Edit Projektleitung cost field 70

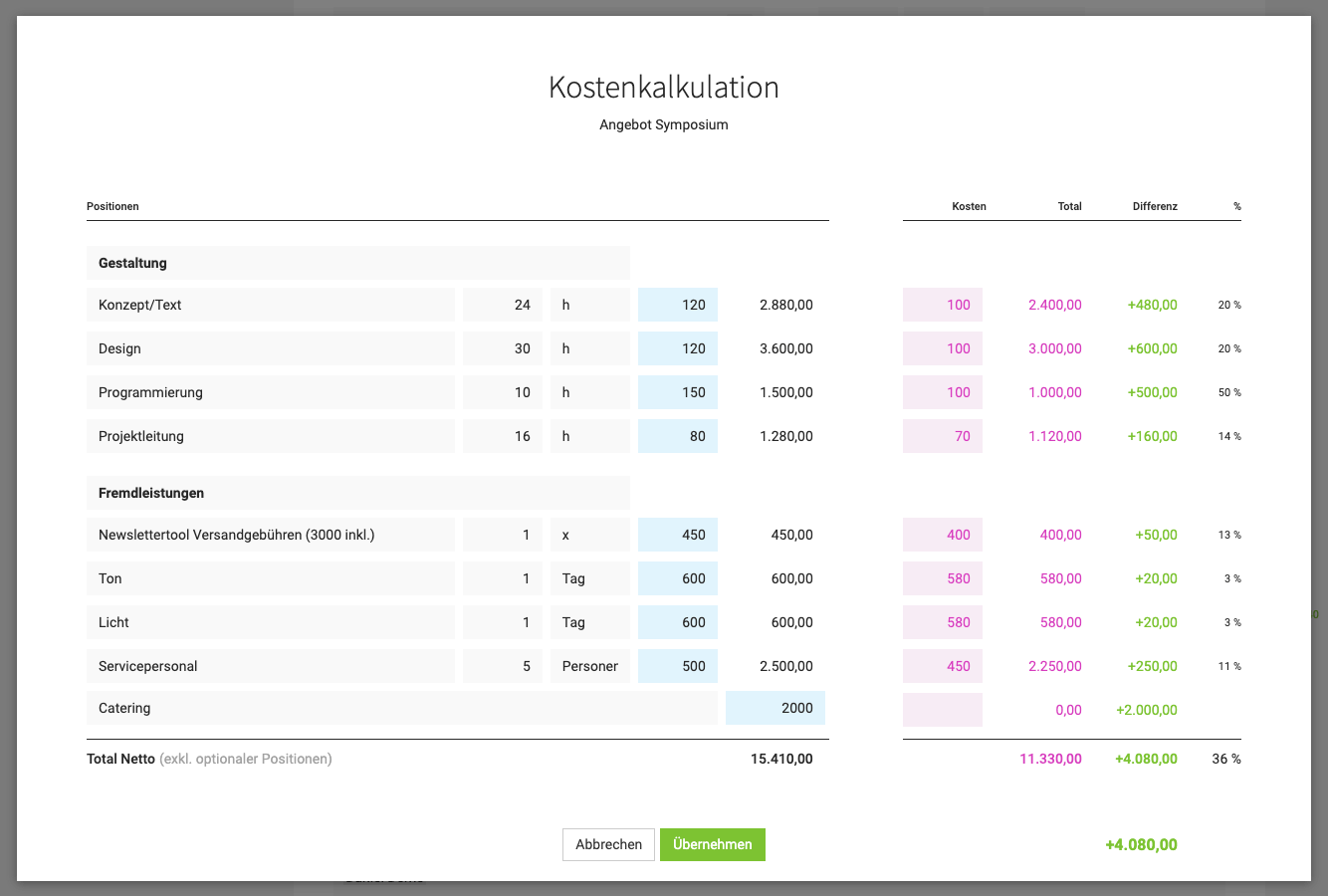[943, 436]
